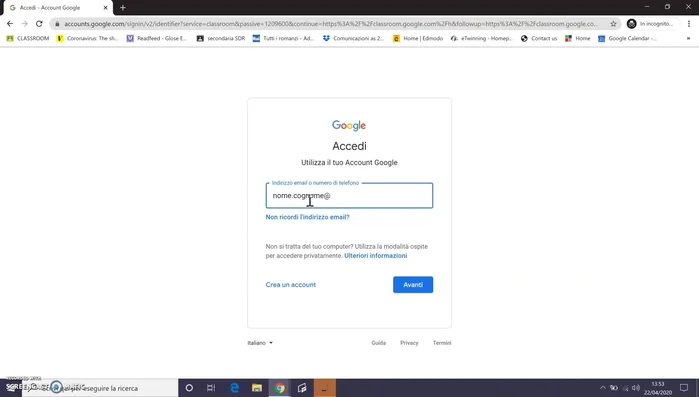699x397 pixels.
Task: Open the Comunicazioni as bookmark
Action: click(x=353, y=38)
